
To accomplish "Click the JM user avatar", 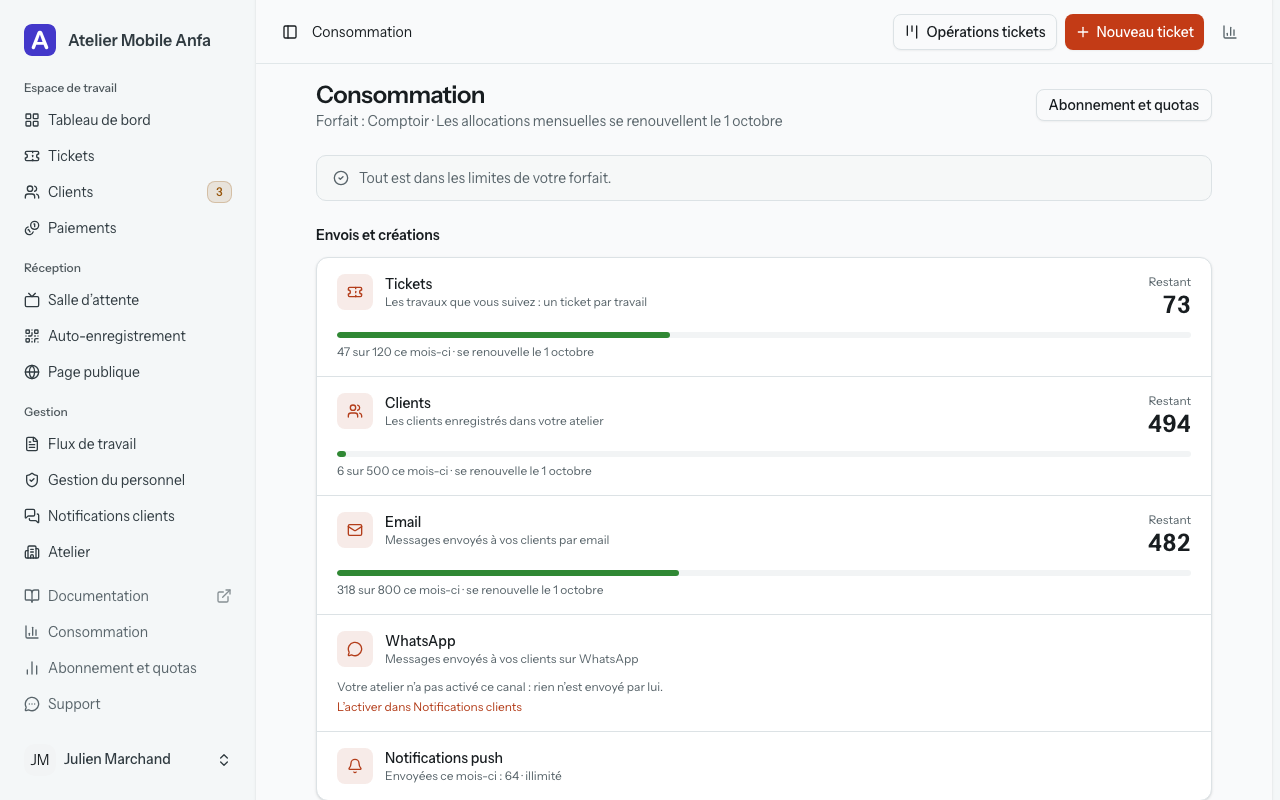I will [x=40, y=760].
